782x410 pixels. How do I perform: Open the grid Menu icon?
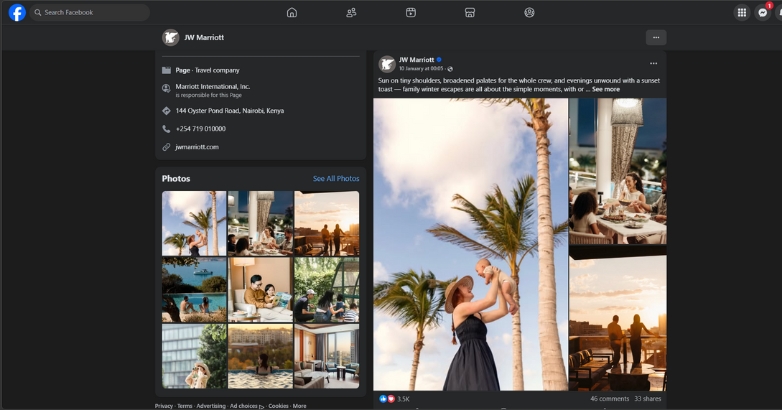742,12
